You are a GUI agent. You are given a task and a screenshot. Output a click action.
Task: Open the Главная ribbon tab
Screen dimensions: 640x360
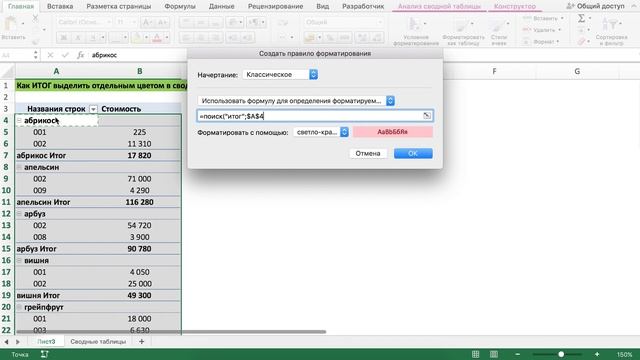pos(21,6)
